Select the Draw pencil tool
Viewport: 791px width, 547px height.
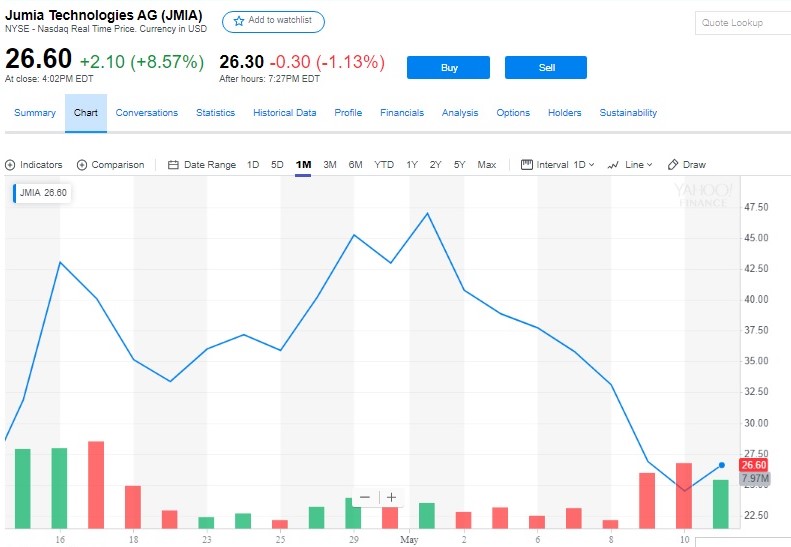coord(687,165)
